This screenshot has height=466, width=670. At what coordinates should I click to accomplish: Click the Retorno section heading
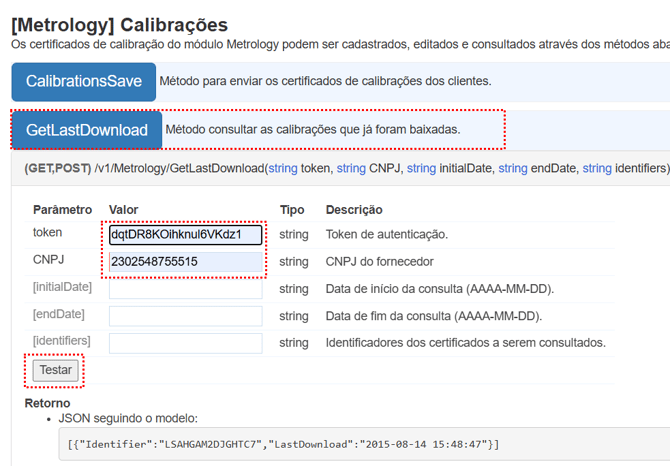47,403
